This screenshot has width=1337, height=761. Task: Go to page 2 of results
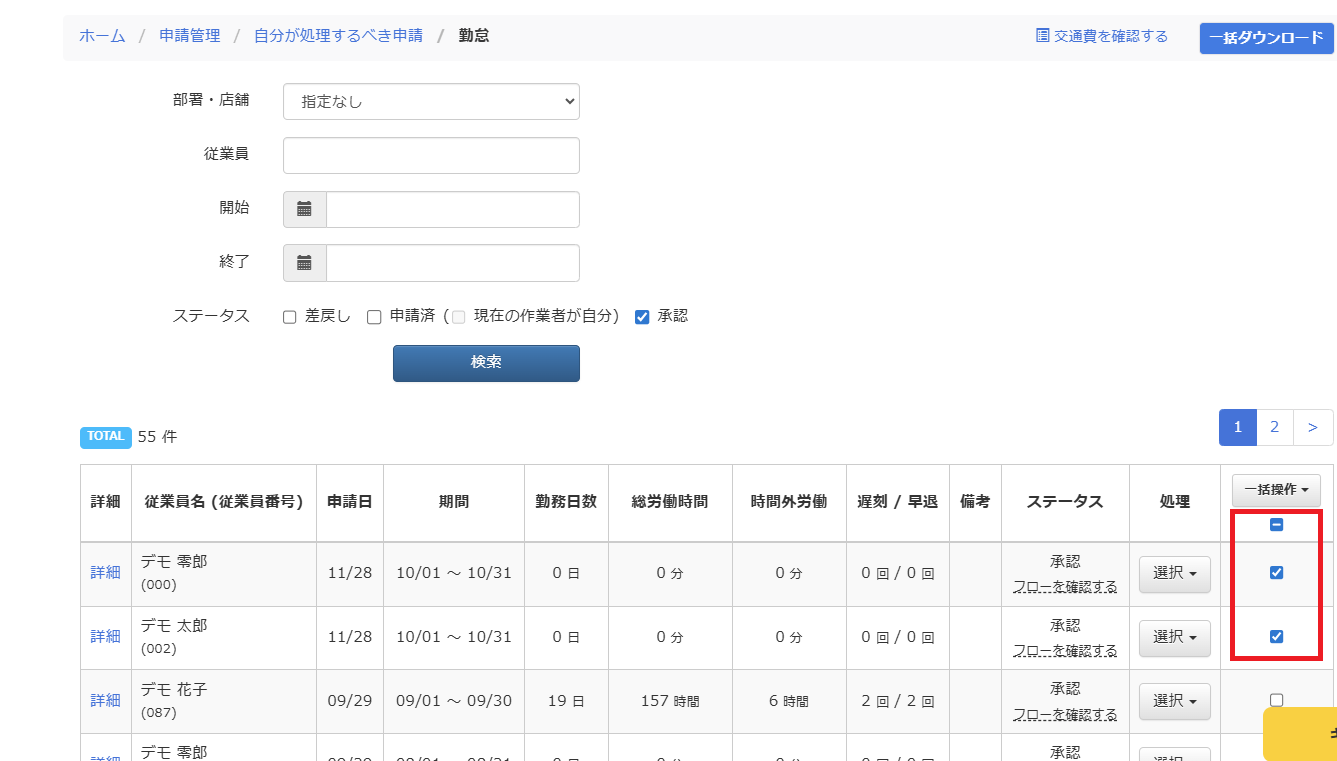point(1274,427)
